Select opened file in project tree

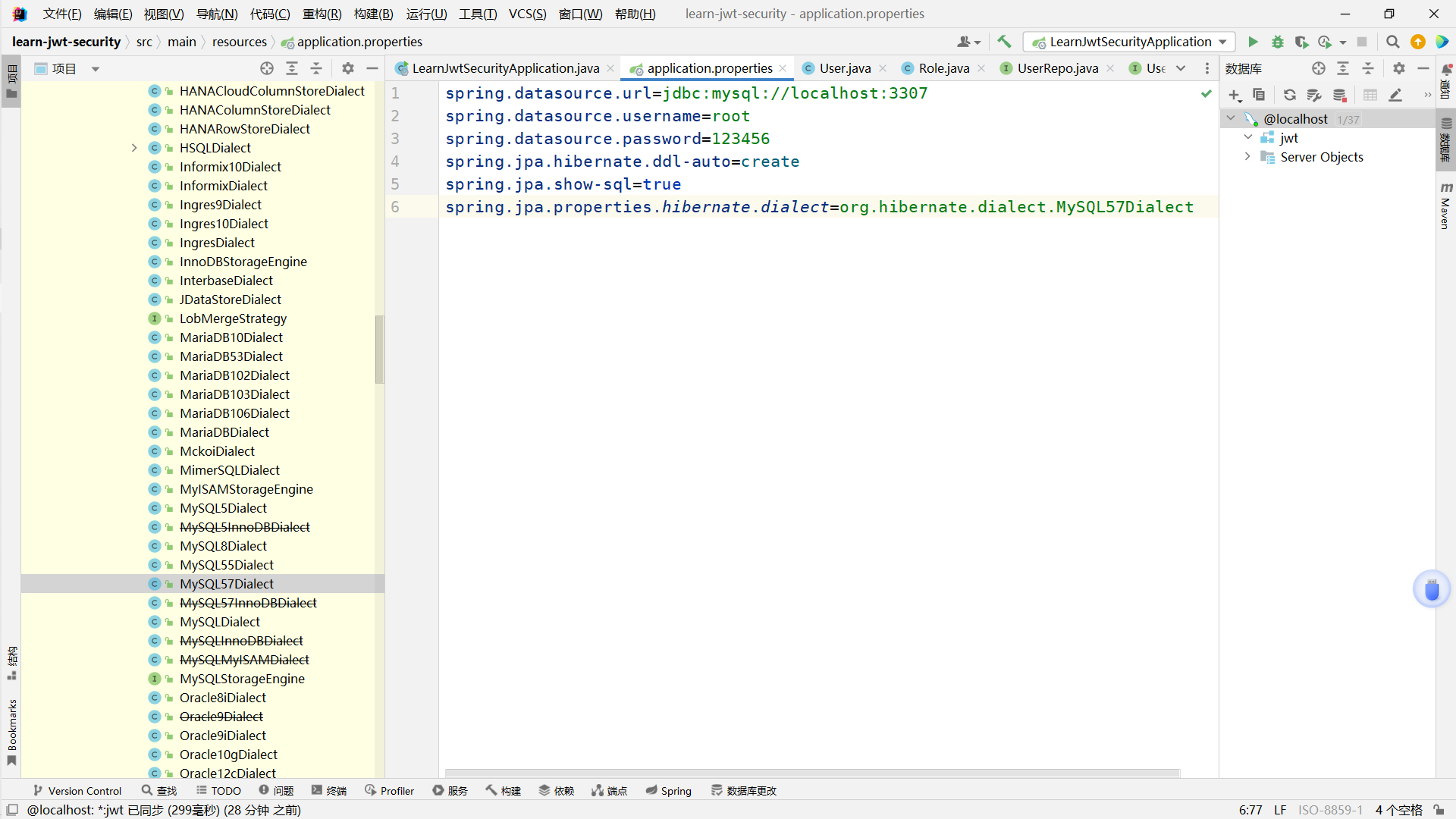click(267, 68)
